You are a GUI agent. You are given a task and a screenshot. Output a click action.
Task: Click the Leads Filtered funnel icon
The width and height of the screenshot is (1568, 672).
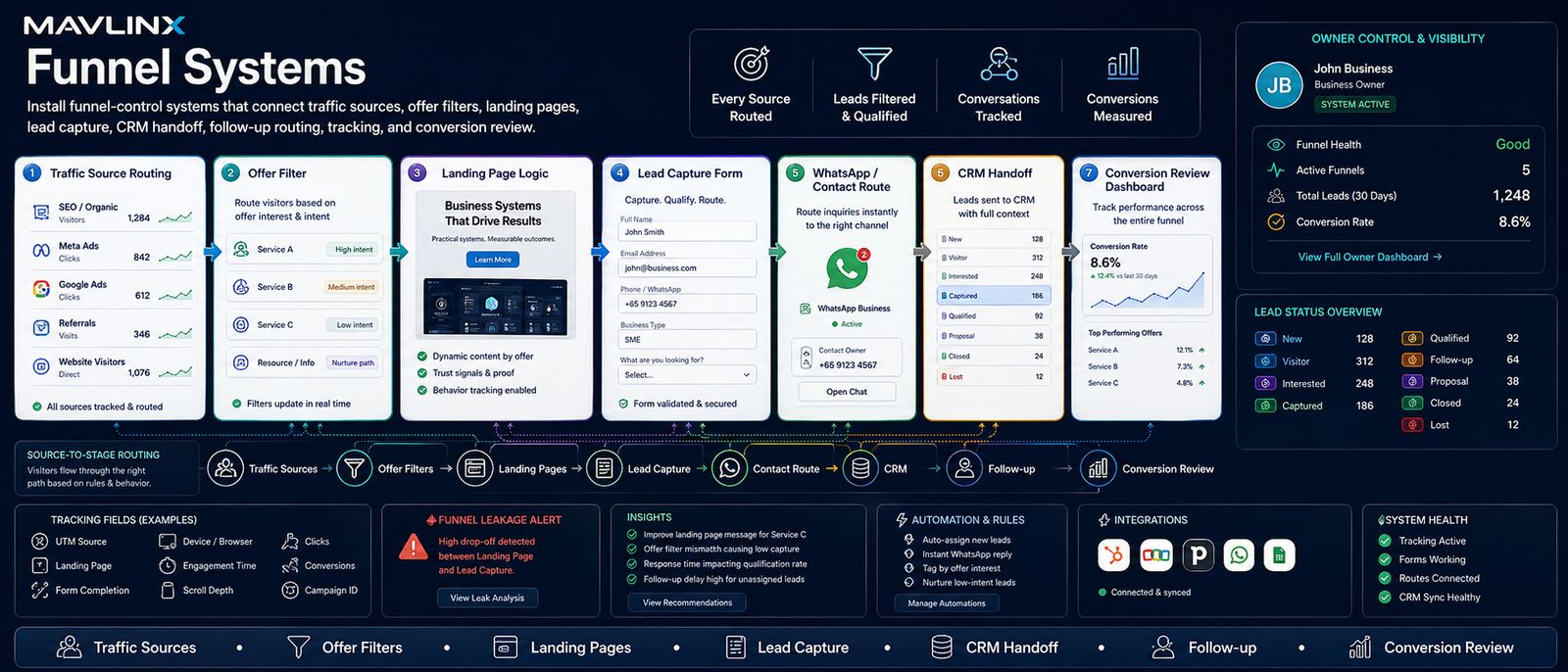[874, 64]
